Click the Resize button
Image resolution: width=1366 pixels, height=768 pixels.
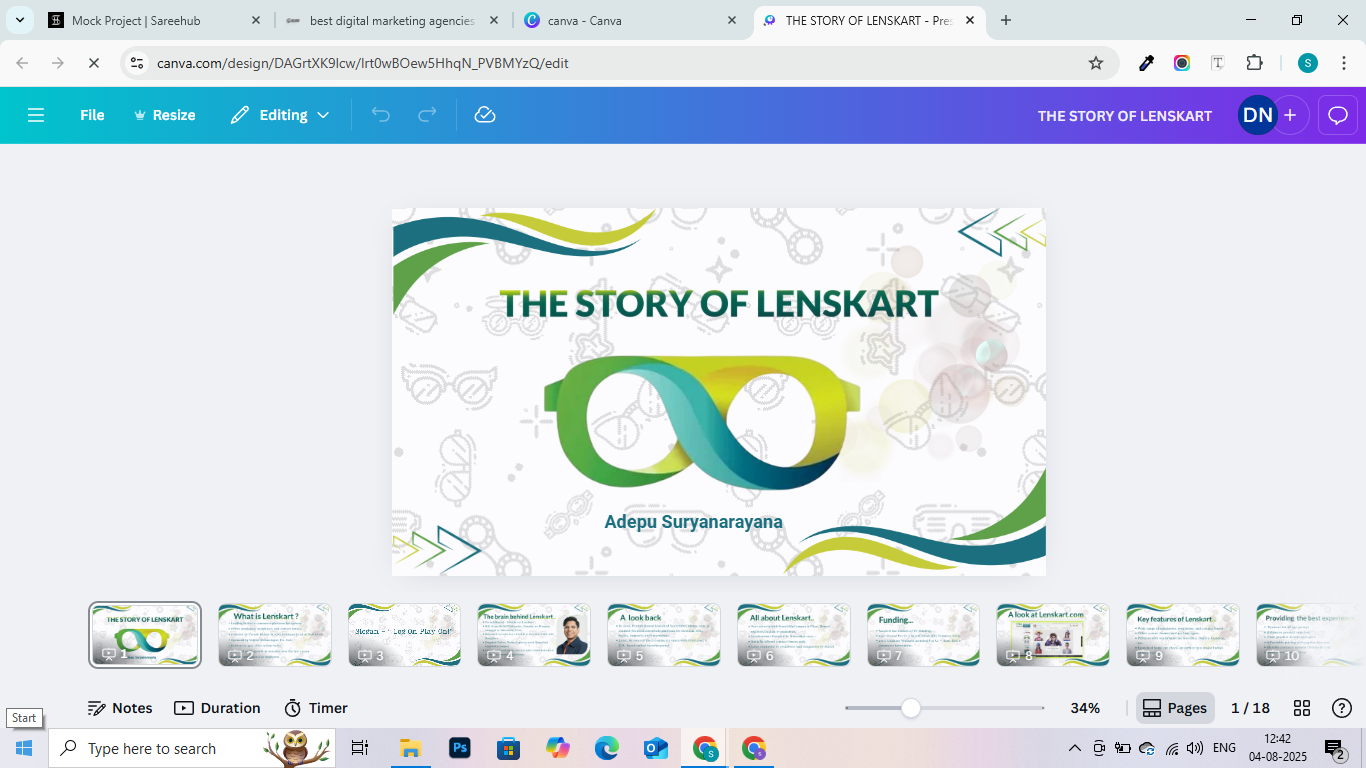165,115
